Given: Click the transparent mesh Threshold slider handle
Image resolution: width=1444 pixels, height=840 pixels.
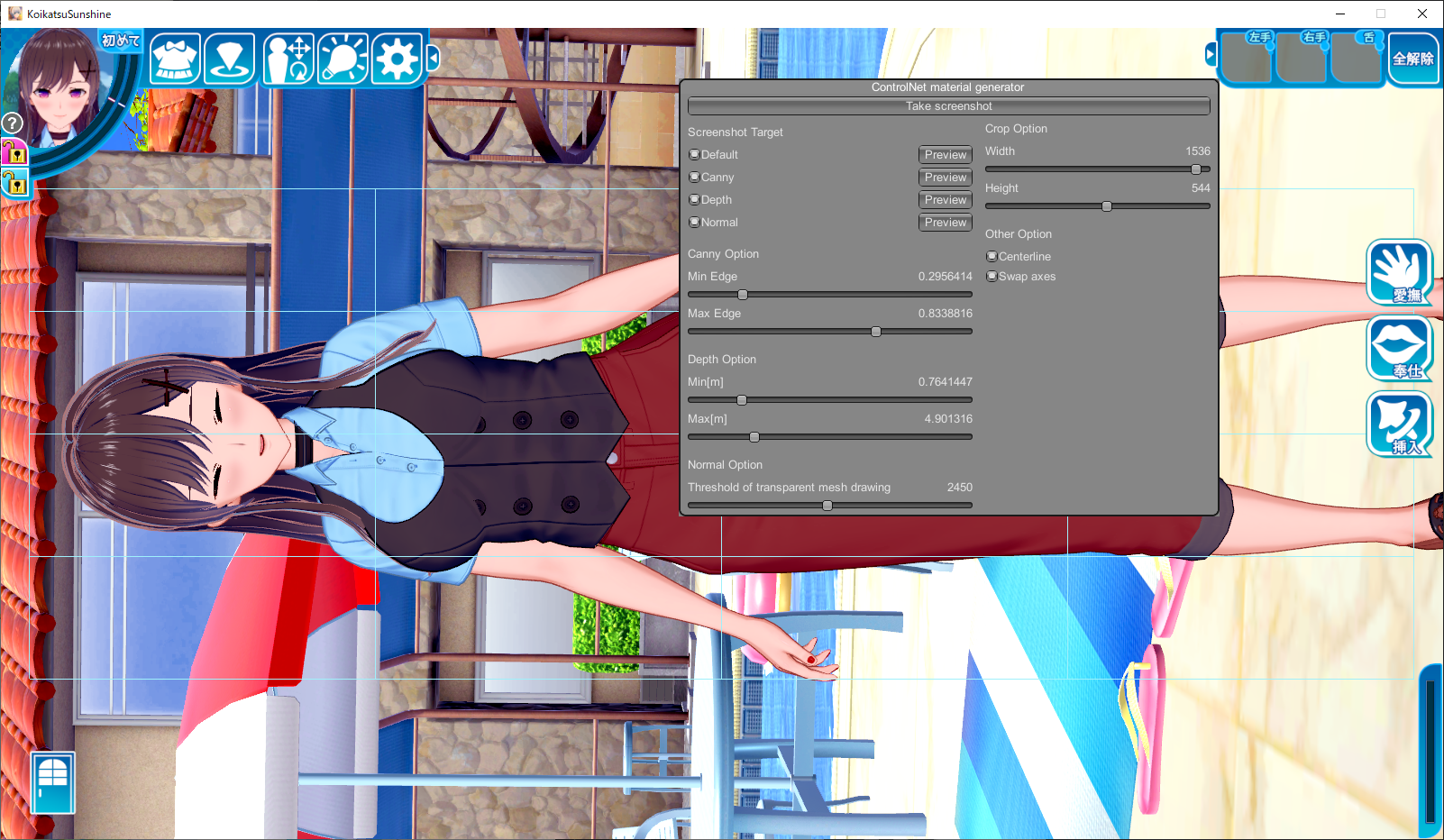Looking at the screenshot, I should (x=827, y=506).
